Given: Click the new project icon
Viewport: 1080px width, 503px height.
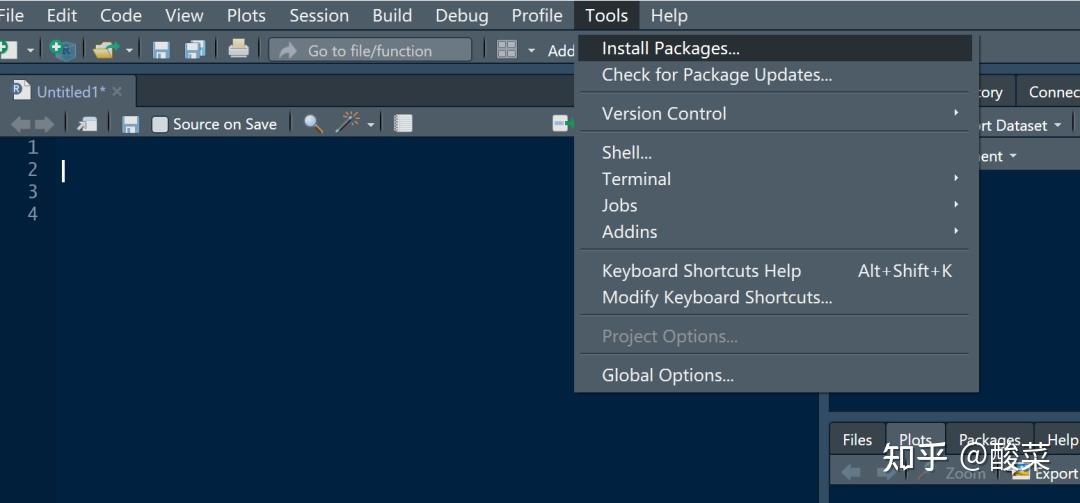Looking at the screenshot, I should [62, 50].
